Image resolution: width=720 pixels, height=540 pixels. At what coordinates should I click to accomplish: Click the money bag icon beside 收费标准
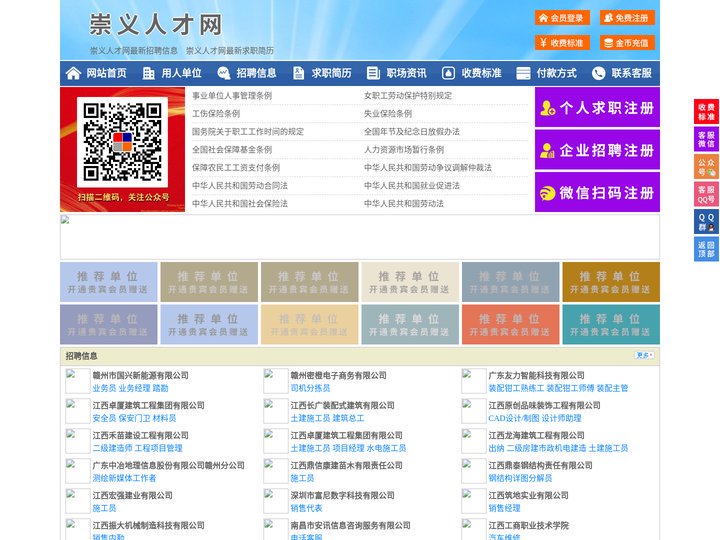click(448, 73)
